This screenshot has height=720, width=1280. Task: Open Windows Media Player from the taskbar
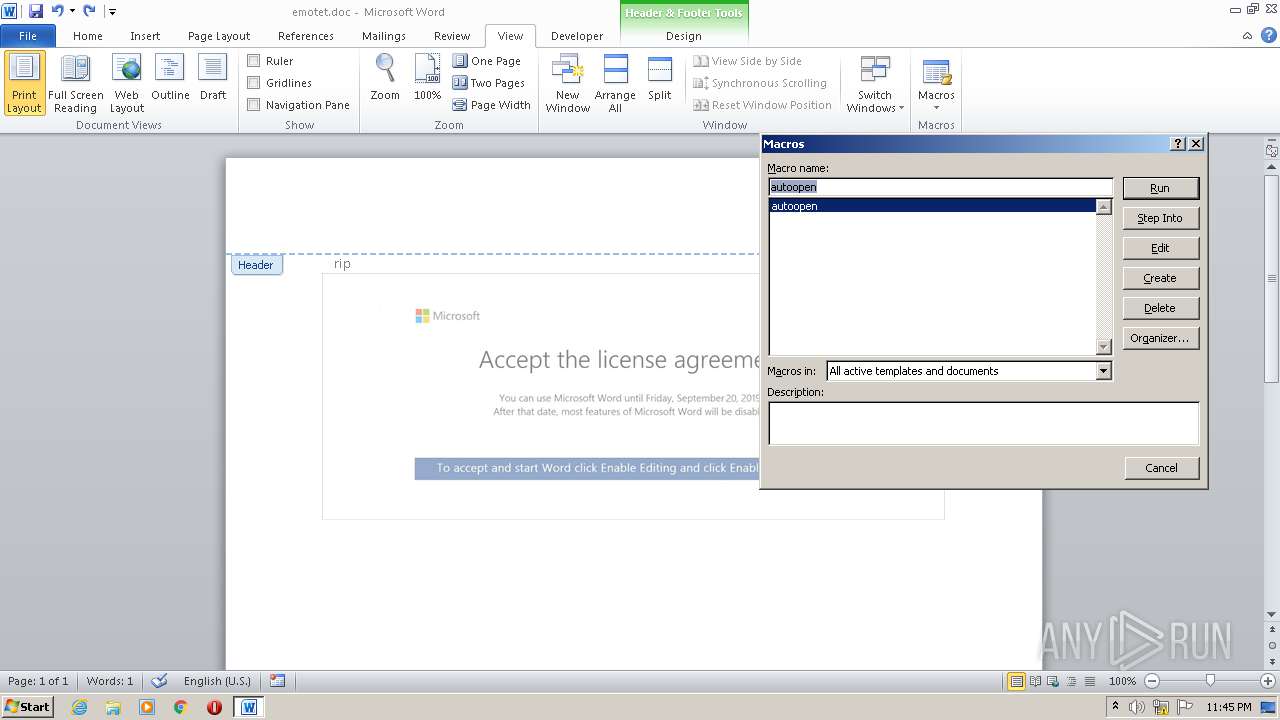click(x=147, y=707)
